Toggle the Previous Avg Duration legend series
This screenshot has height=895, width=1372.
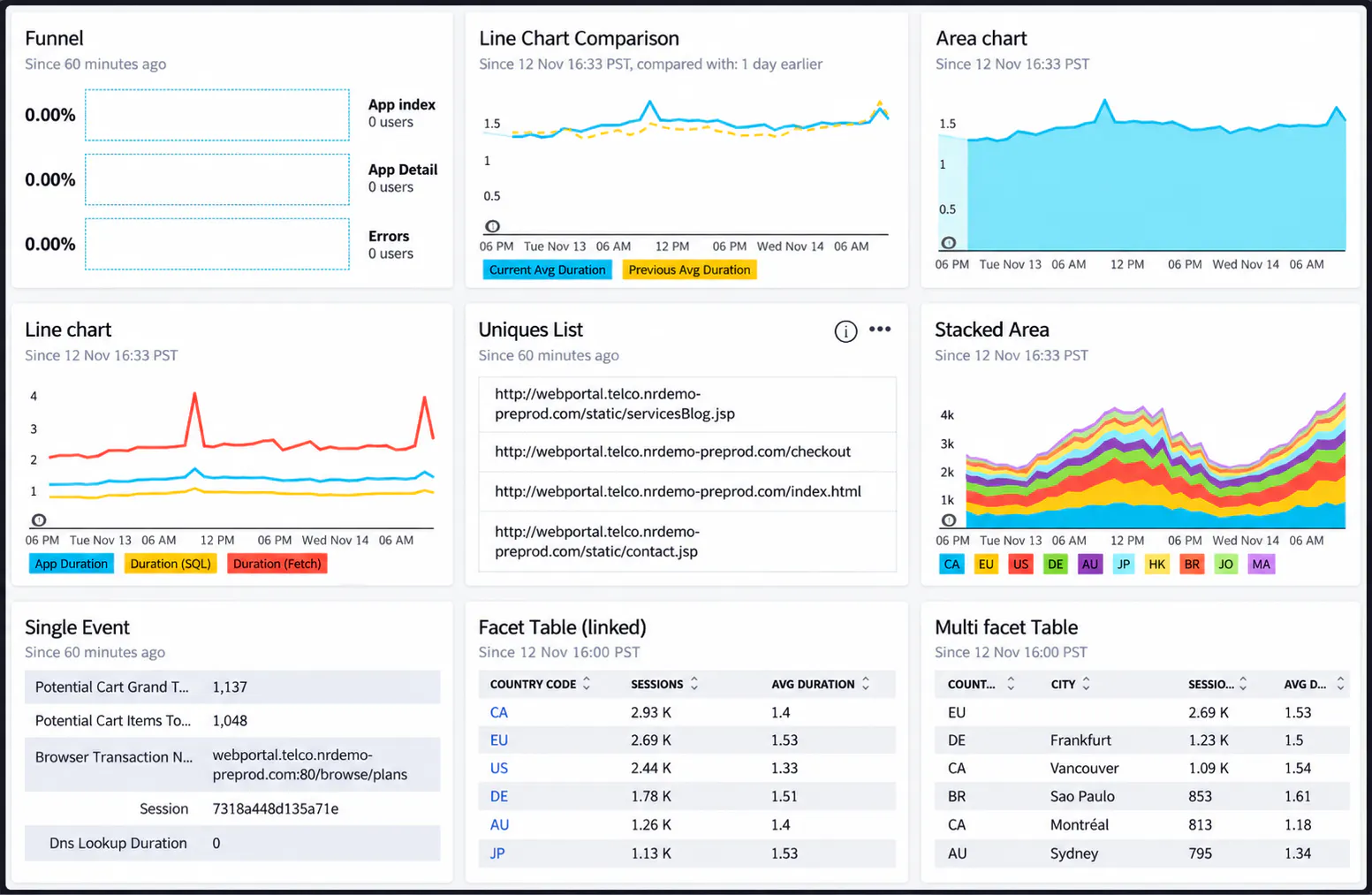[x=689, y=270]
